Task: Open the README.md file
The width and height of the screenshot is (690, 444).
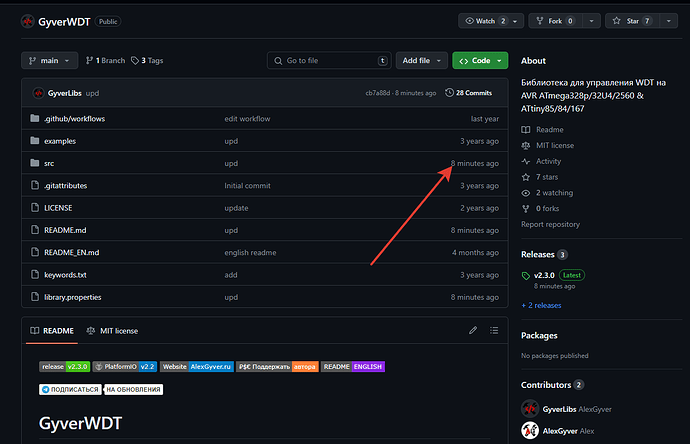Action: [x=65, y=230]
